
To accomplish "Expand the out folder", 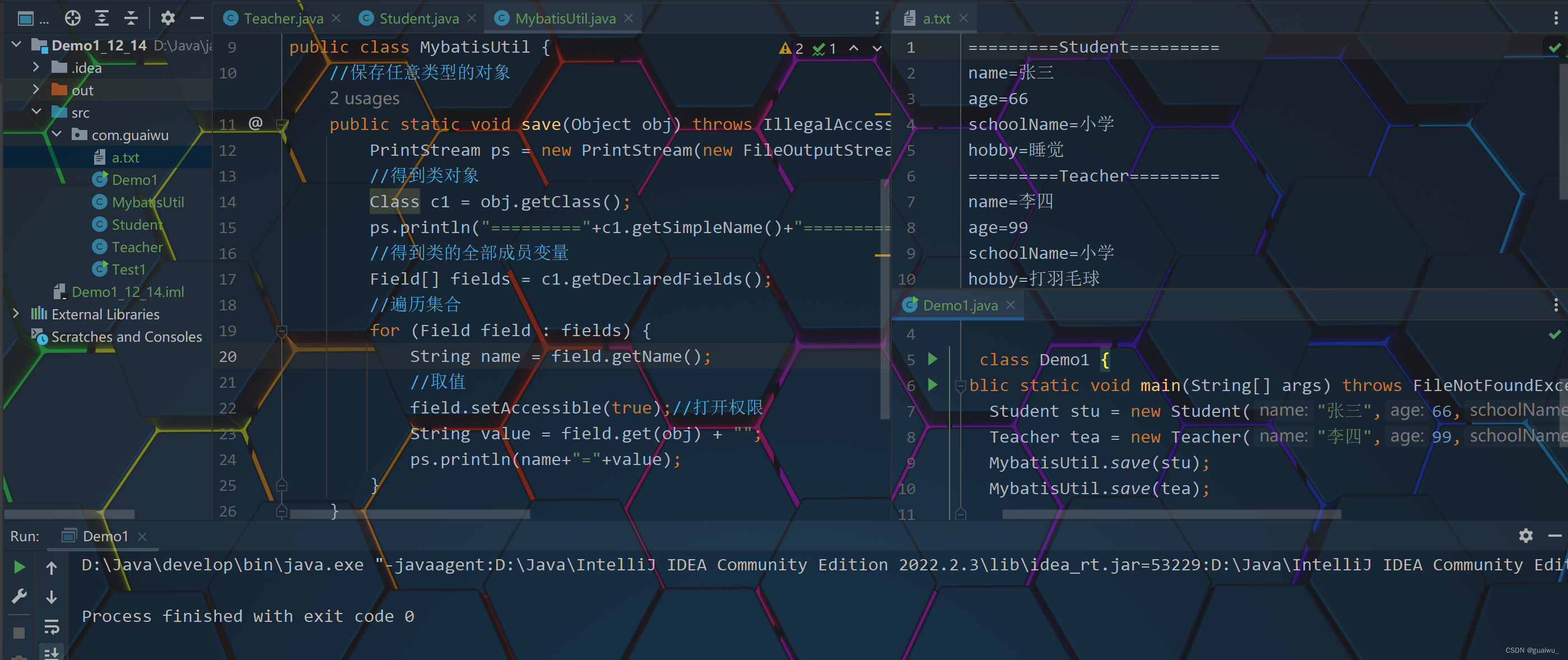I will 36,90.
